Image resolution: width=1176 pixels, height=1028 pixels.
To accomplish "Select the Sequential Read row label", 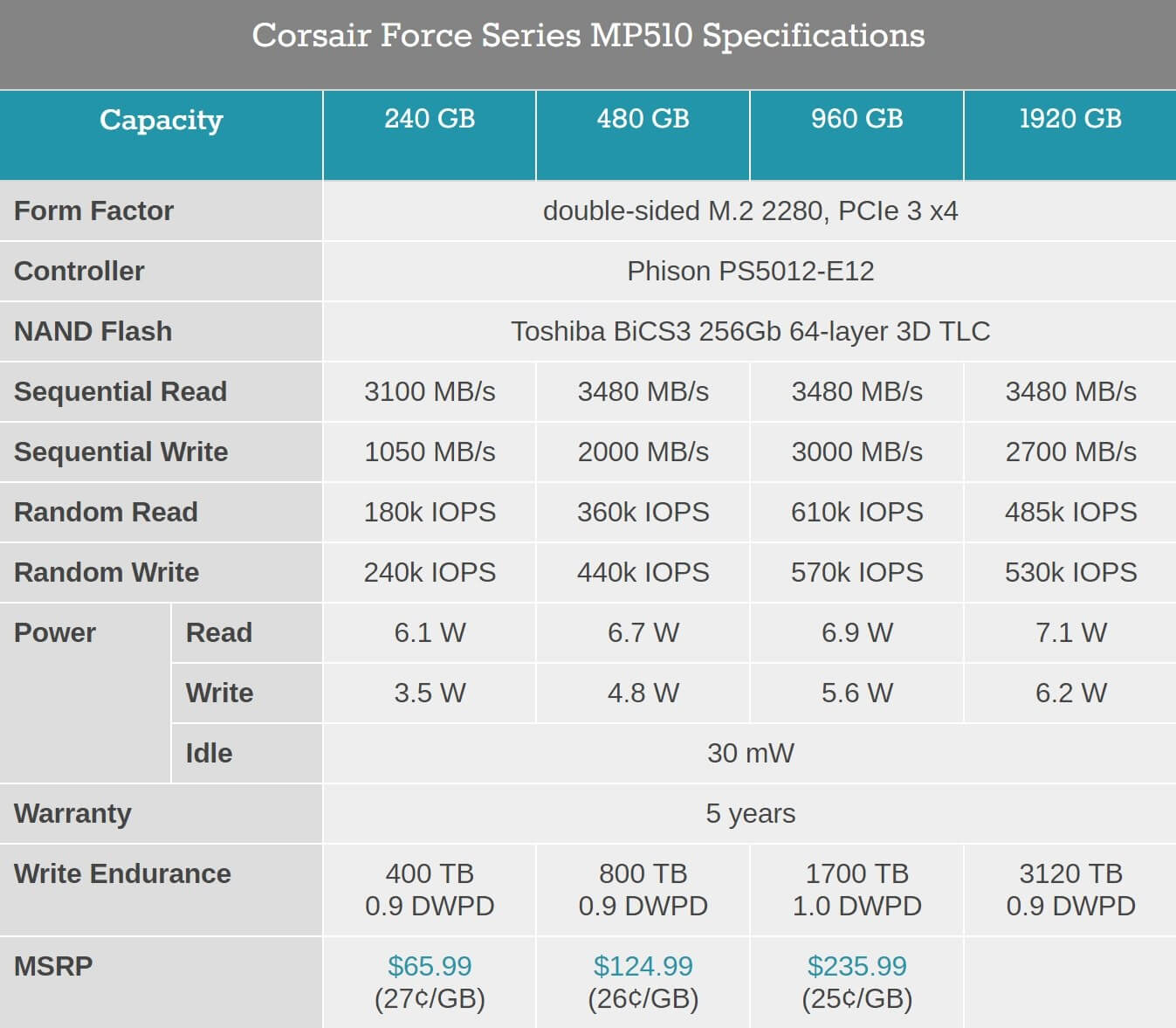I will pyautogui.click(x=120, y=392).
